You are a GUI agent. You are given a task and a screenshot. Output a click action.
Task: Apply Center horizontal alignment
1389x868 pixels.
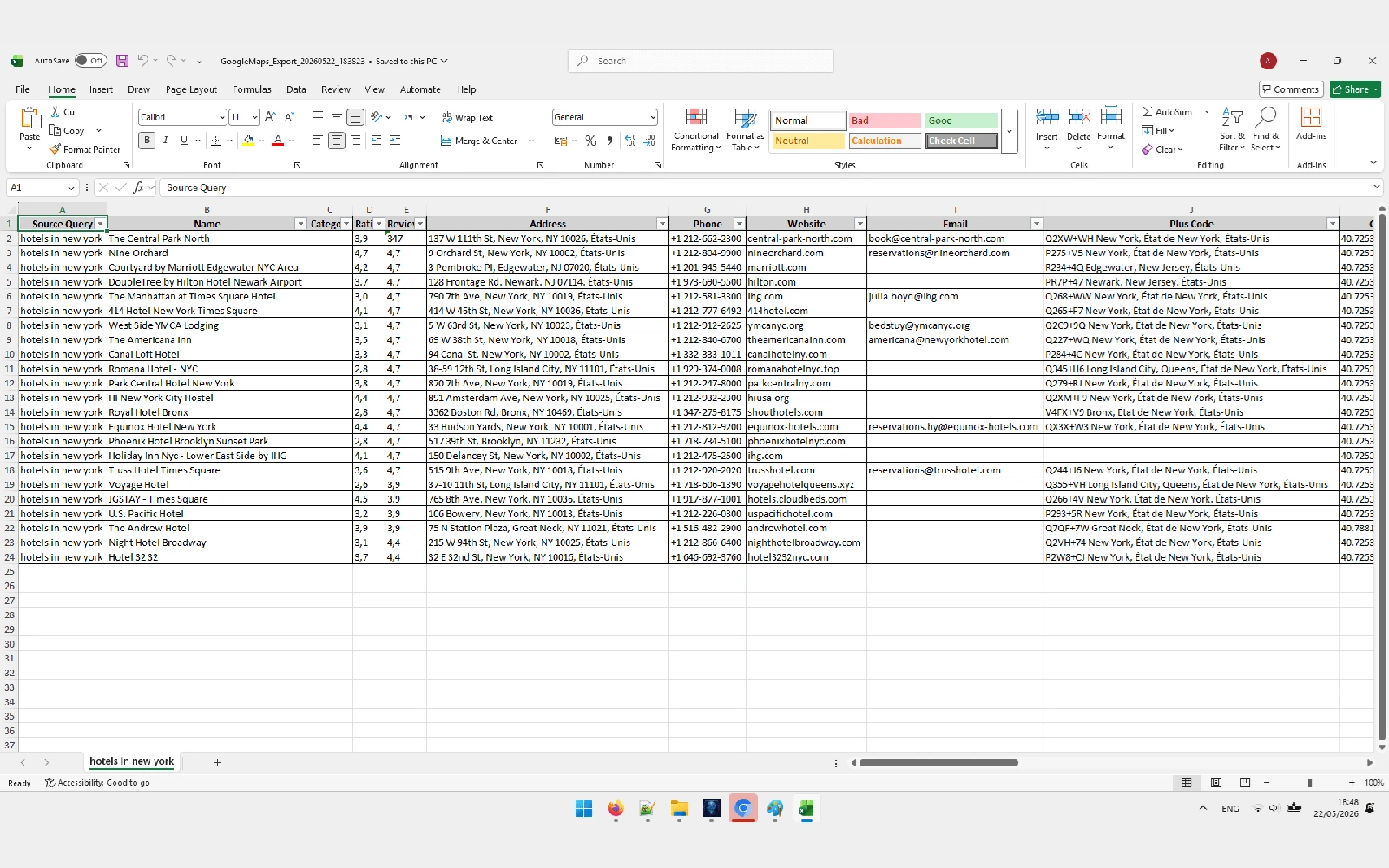pyautogui.click(x=337, y=141)
